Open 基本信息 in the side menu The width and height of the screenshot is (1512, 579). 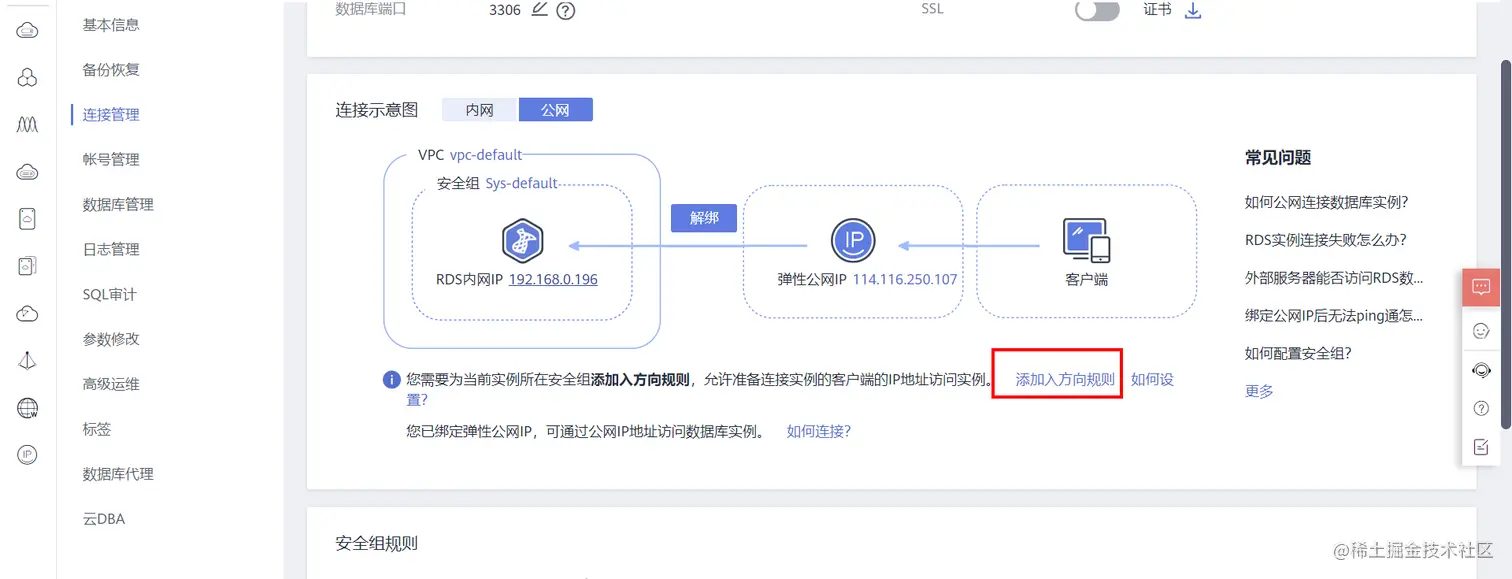[111, 24]
